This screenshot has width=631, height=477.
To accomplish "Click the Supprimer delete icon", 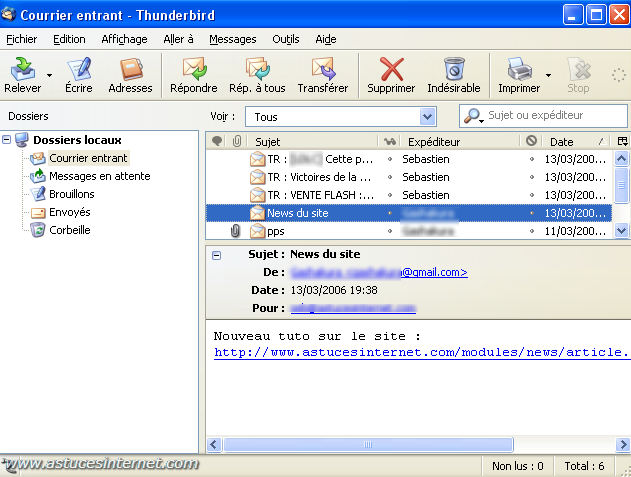I will coord(391,75).
